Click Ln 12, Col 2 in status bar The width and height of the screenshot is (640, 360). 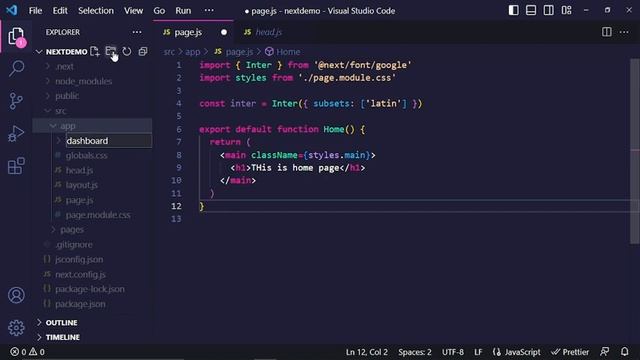pos(367,352)
